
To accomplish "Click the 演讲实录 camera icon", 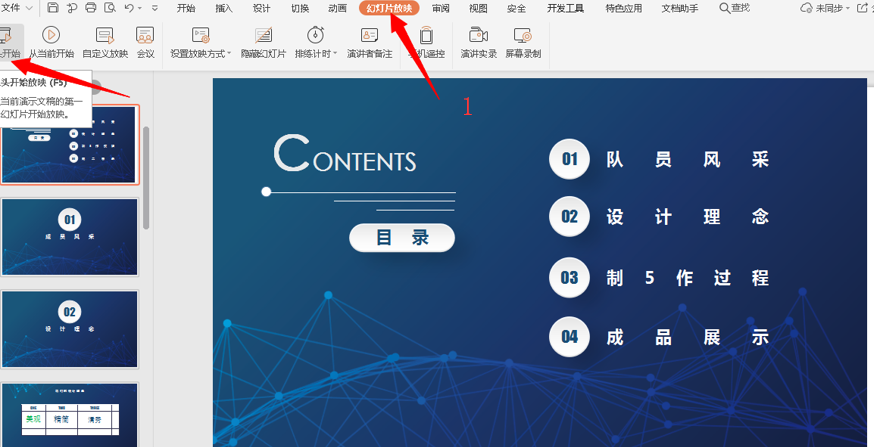I will pyautogui.click(x=478, y=35).
